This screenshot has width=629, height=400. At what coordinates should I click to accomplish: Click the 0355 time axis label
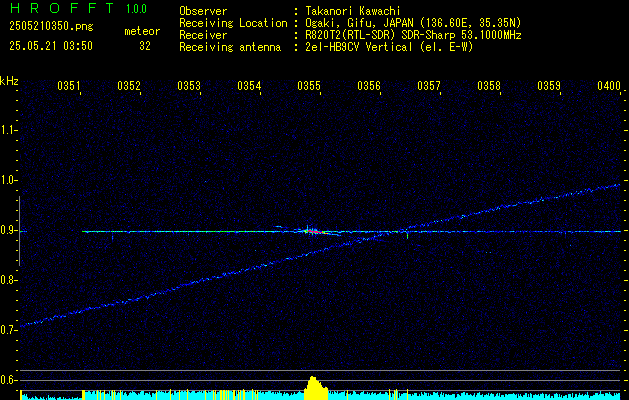pos(309,85)
